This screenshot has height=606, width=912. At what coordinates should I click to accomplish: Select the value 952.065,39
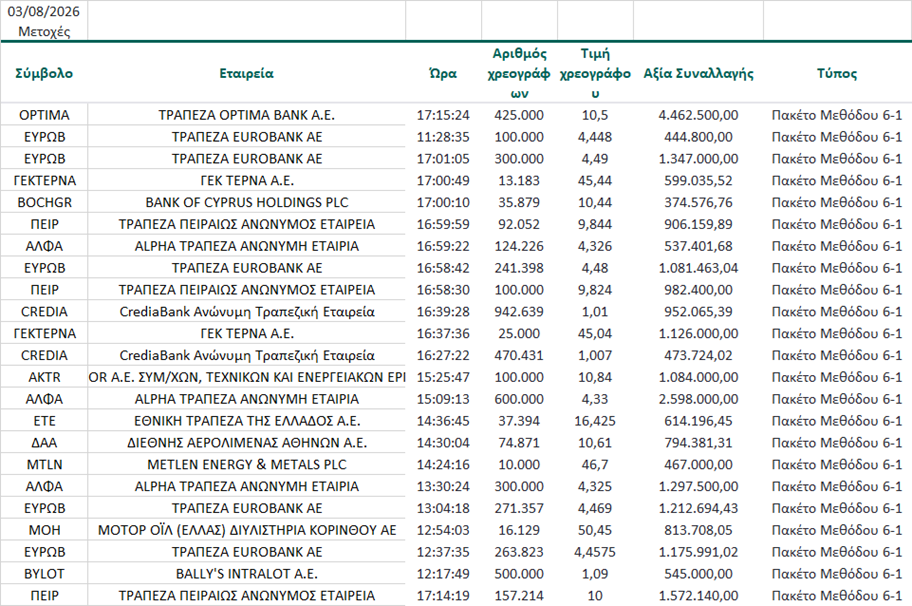coord(699,312)
